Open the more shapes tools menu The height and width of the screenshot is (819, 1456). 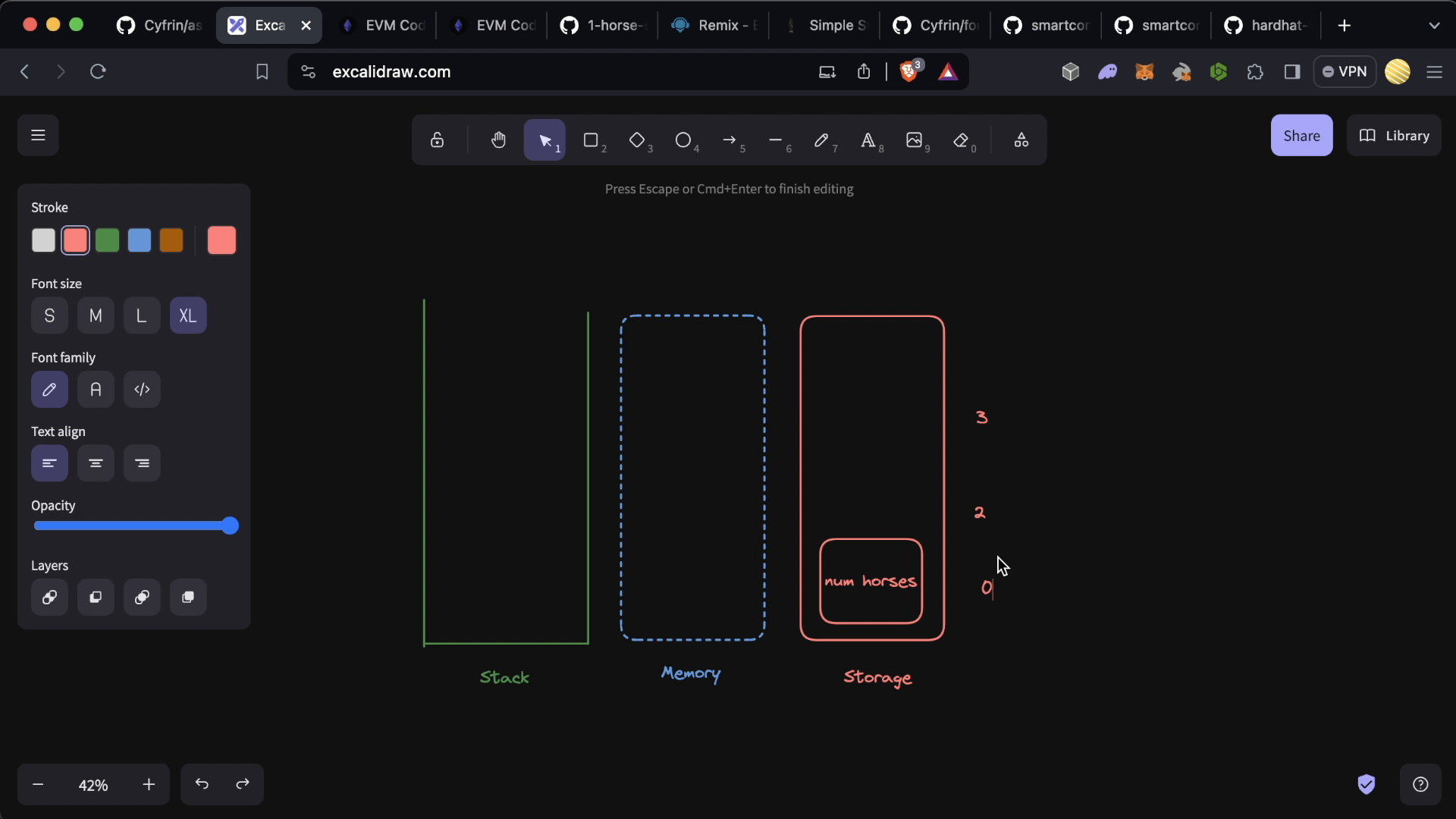(1021, 140)
